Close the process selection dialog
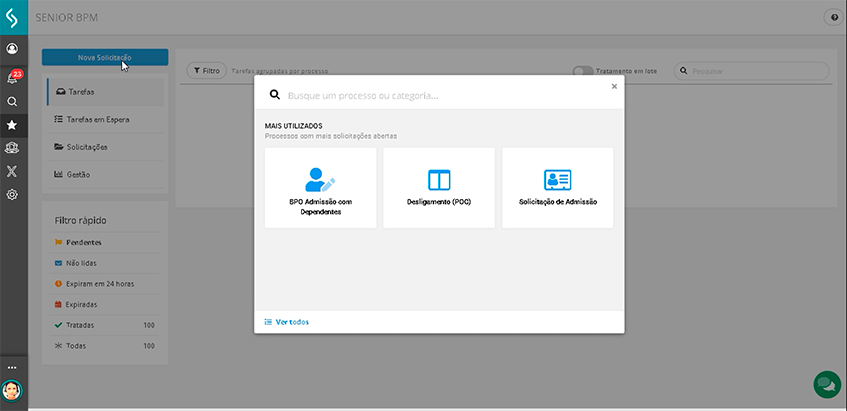The height and width of the screenshot is (411, 847). 614,87
